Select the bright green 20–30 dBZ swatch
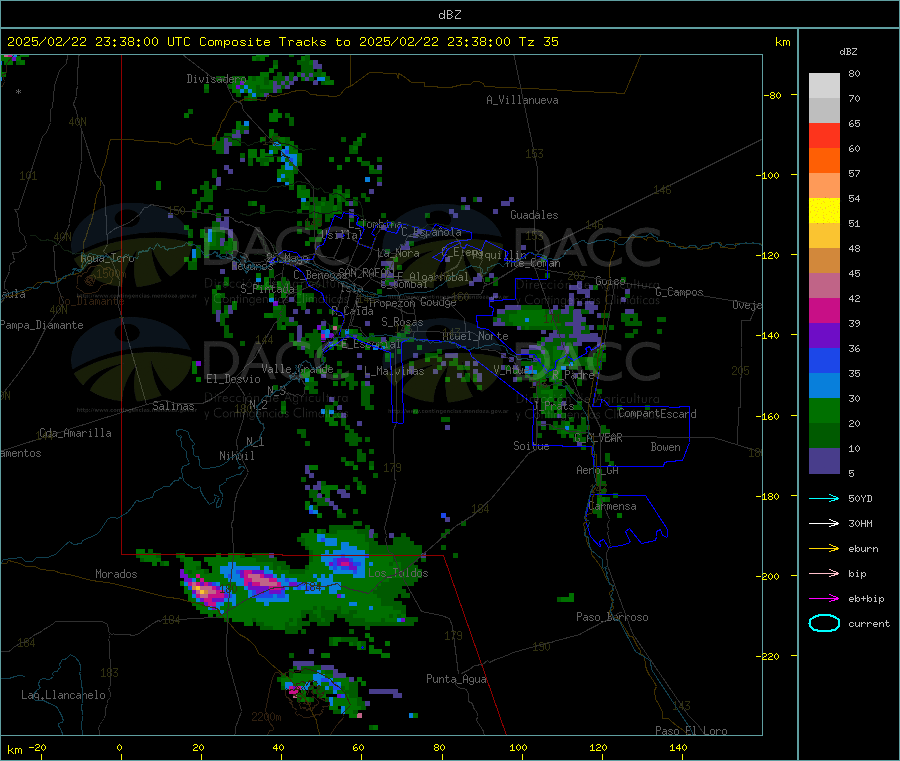 pyautogui.click(x=824, y=410)
